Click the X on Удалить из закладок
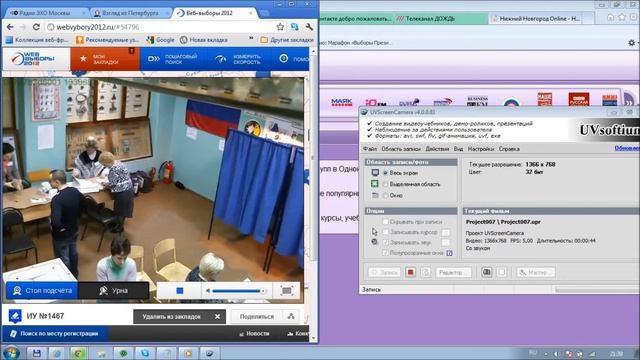This screenshot has height=360, width=640. (x=217, y=316)
